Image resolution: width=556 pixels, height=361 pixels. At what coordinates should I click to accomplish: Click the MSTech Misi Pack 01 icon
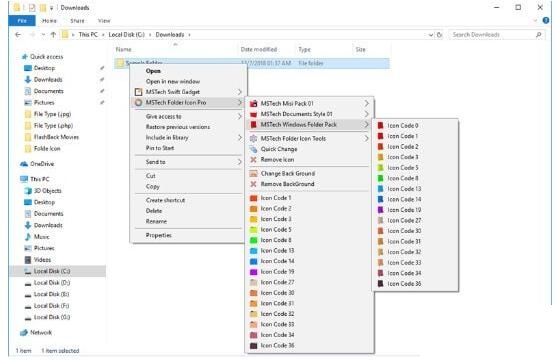click(253, 104)
